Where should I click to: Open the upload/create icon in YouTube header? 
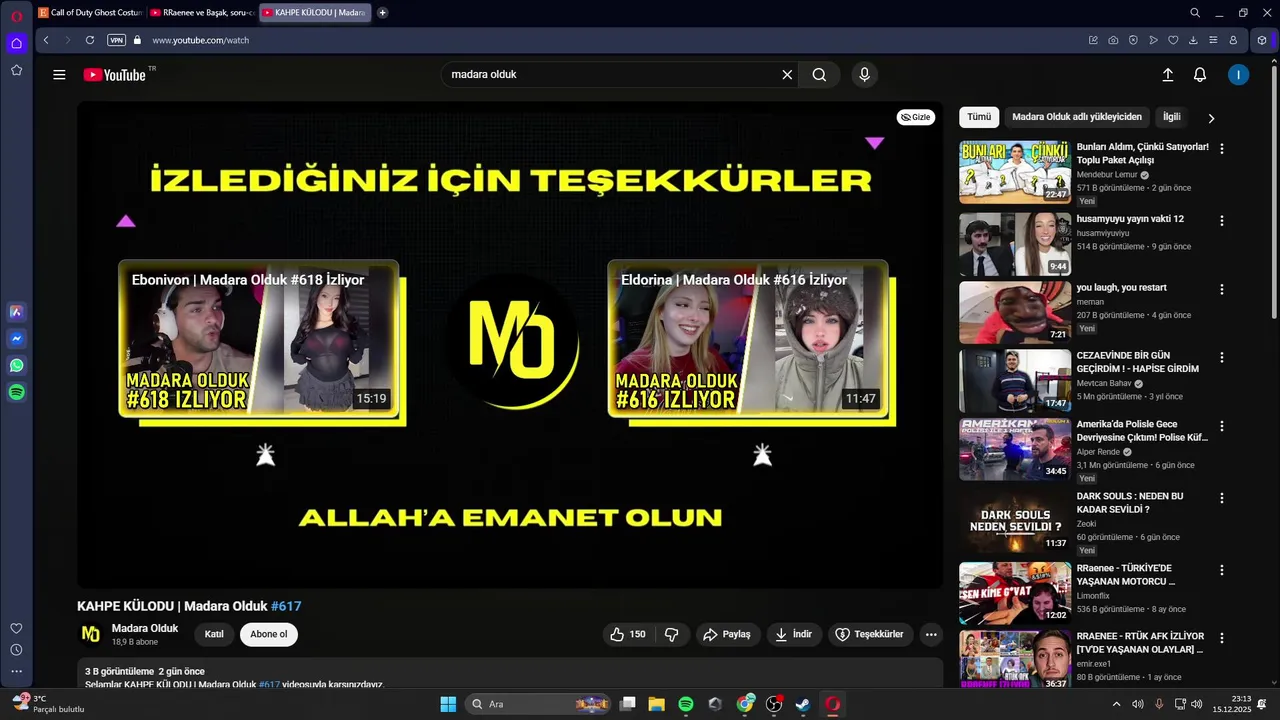(1167, 75)
